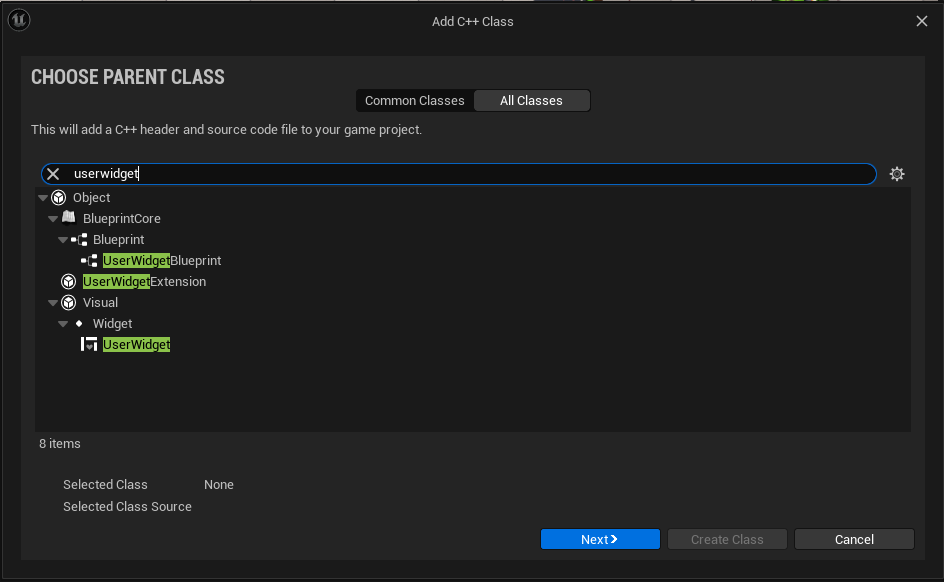Collapse the Widget tree node
The image size is (944, 582).
[63, 324]
